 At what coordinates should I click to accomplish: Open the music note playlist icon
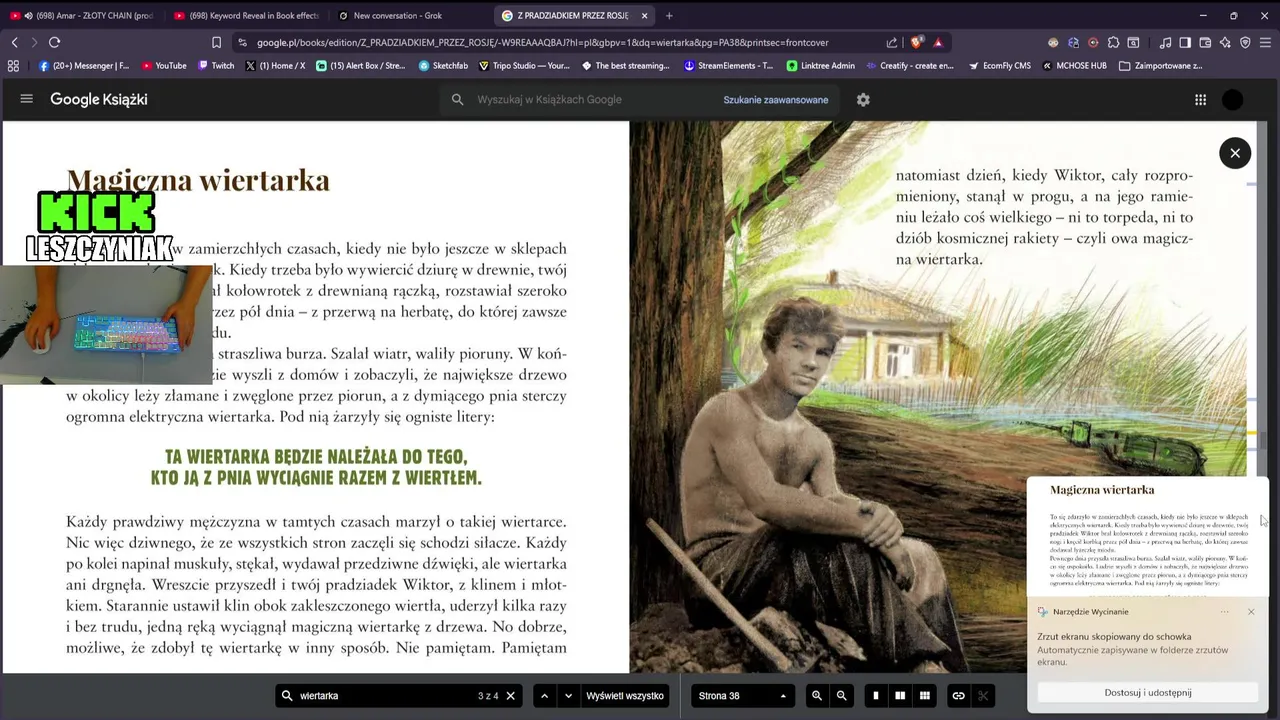tap(1165, 42)
